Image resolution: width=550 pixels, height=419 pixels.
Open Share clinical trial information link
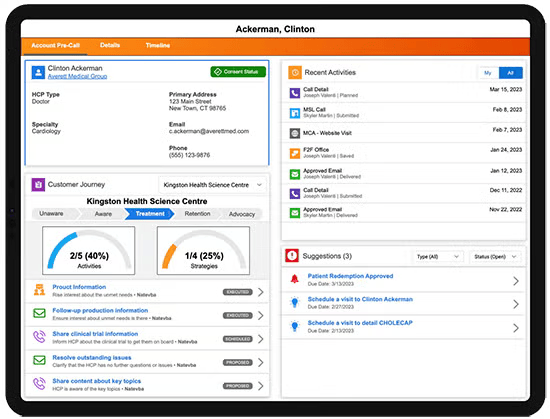coord(95,334)
